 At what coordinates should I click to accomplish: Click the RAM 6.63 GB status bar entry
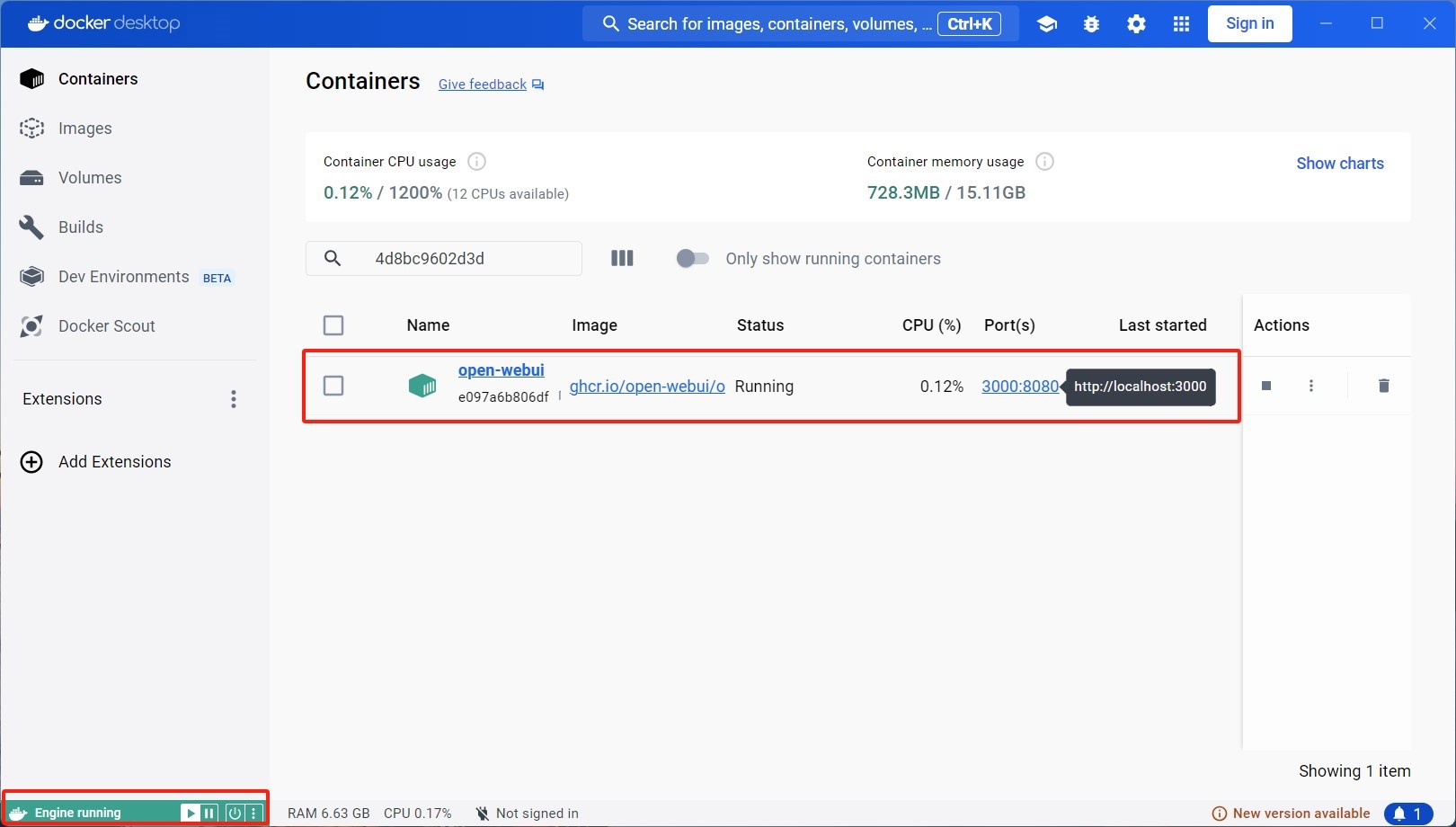point(329,814)
